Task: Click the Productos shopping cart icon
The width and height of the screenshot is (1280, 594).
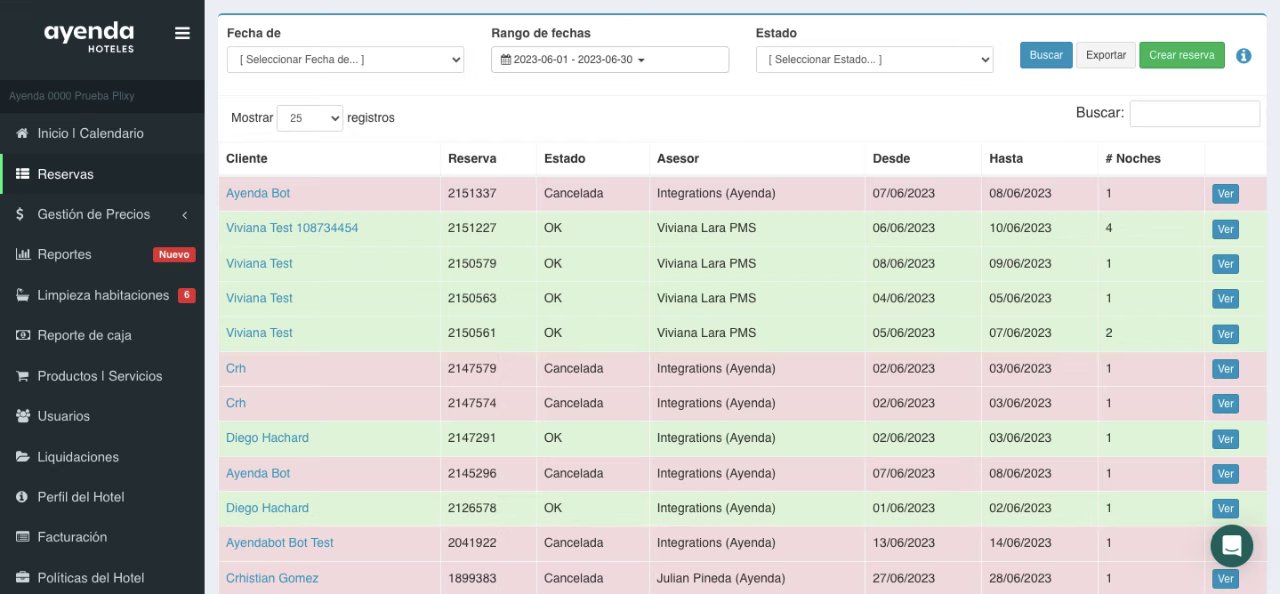Action: click(22, 376)
